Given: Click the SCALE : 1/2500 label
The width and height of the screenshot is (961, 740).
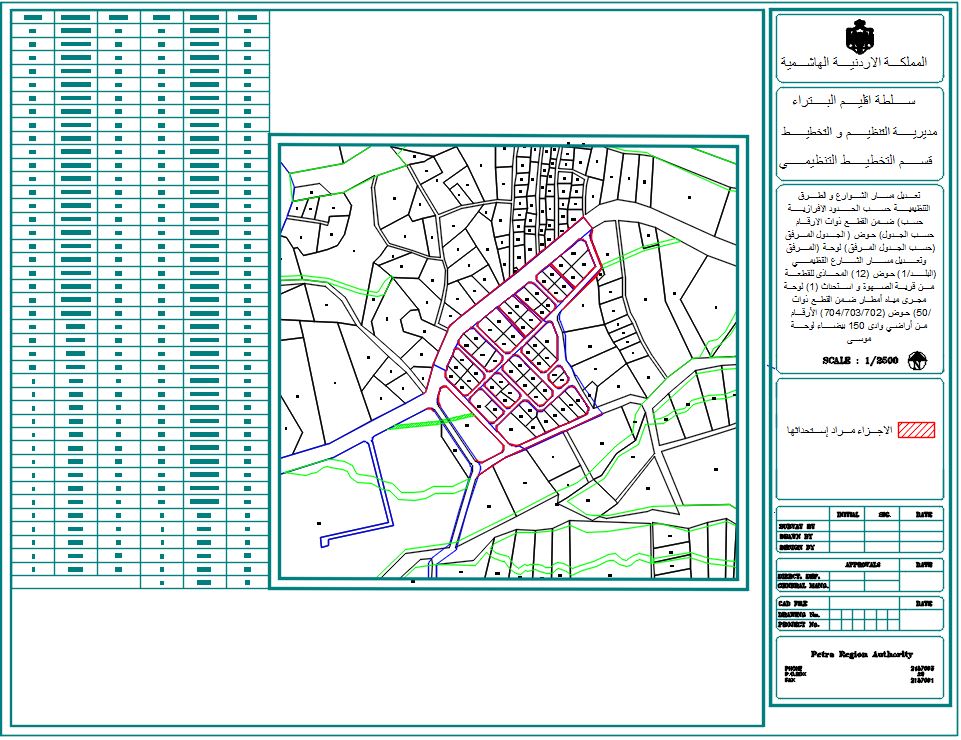Looking at the screenshot, I should (859, 361).
